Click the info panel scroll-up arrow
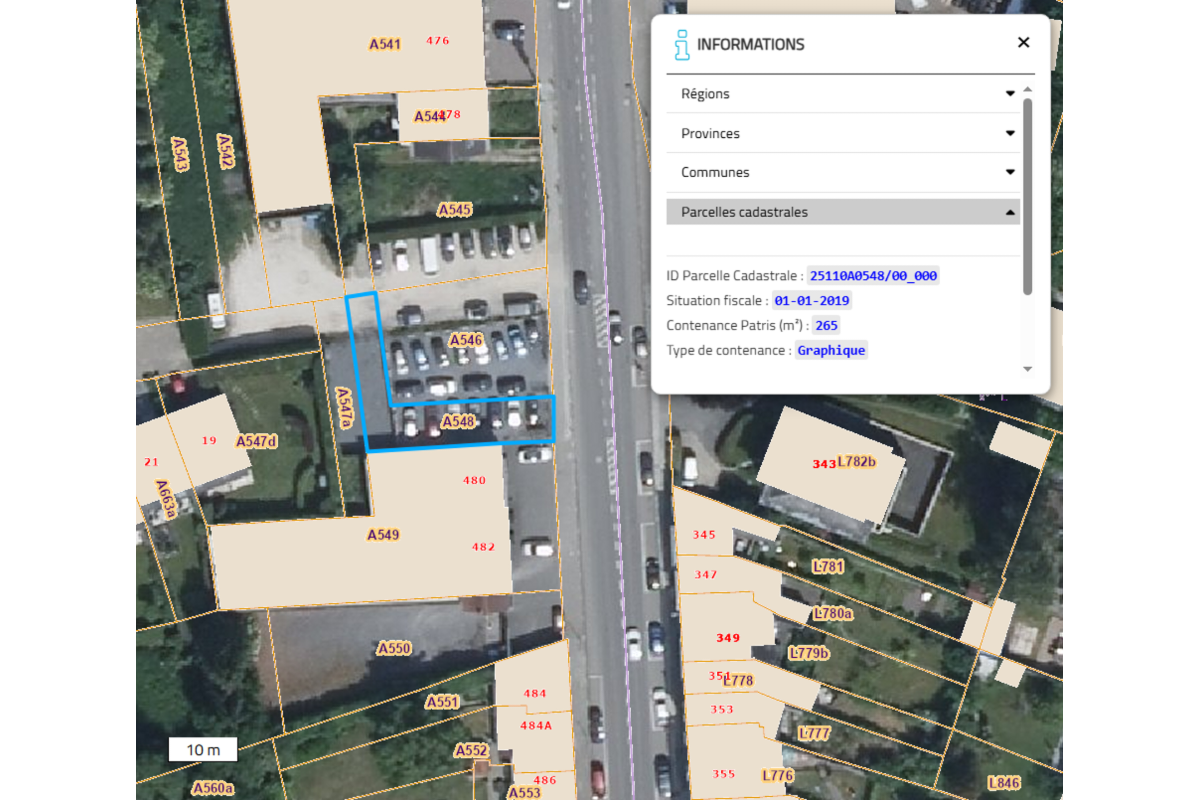This screenshot has height=800, width=1200. tap(1027, 90)
